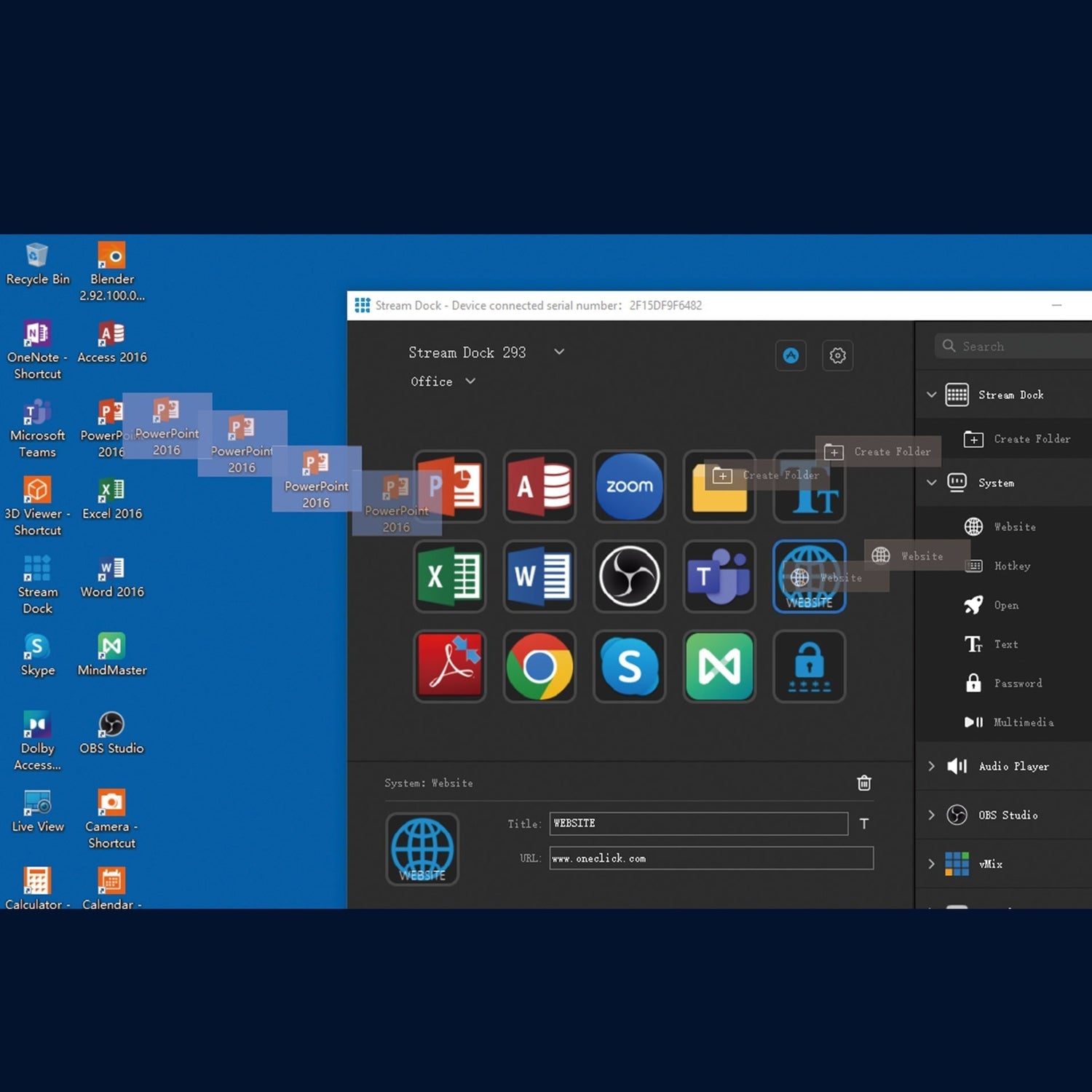The width and height of the screenshot is (1092, 1092).
Task: Select the Word 2016 key in the grid
Action: pyautogui.click(x=539, y=577)
